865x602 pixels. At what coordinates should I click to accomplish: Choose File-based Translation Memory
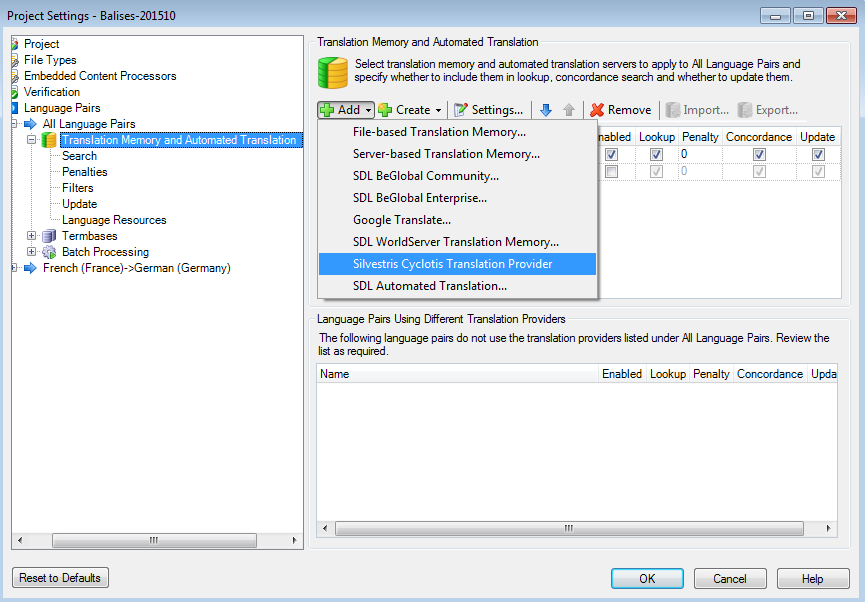tap(457, 132)
